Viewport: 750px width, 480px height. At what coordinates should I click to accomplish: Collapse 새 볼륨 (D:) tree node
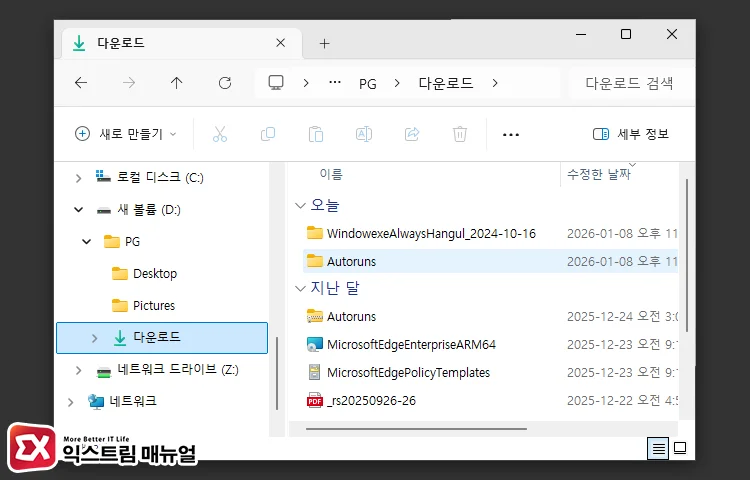tap(78, 209)
